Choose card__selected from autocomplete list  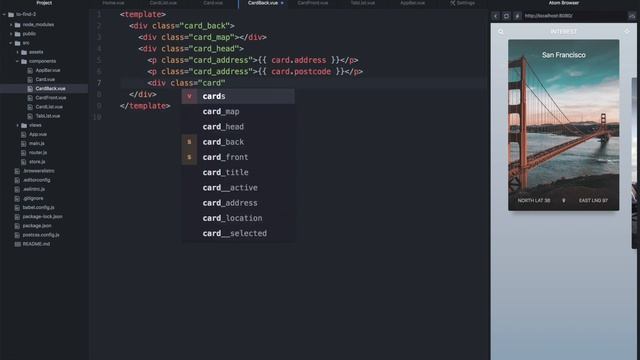[238, 233]
